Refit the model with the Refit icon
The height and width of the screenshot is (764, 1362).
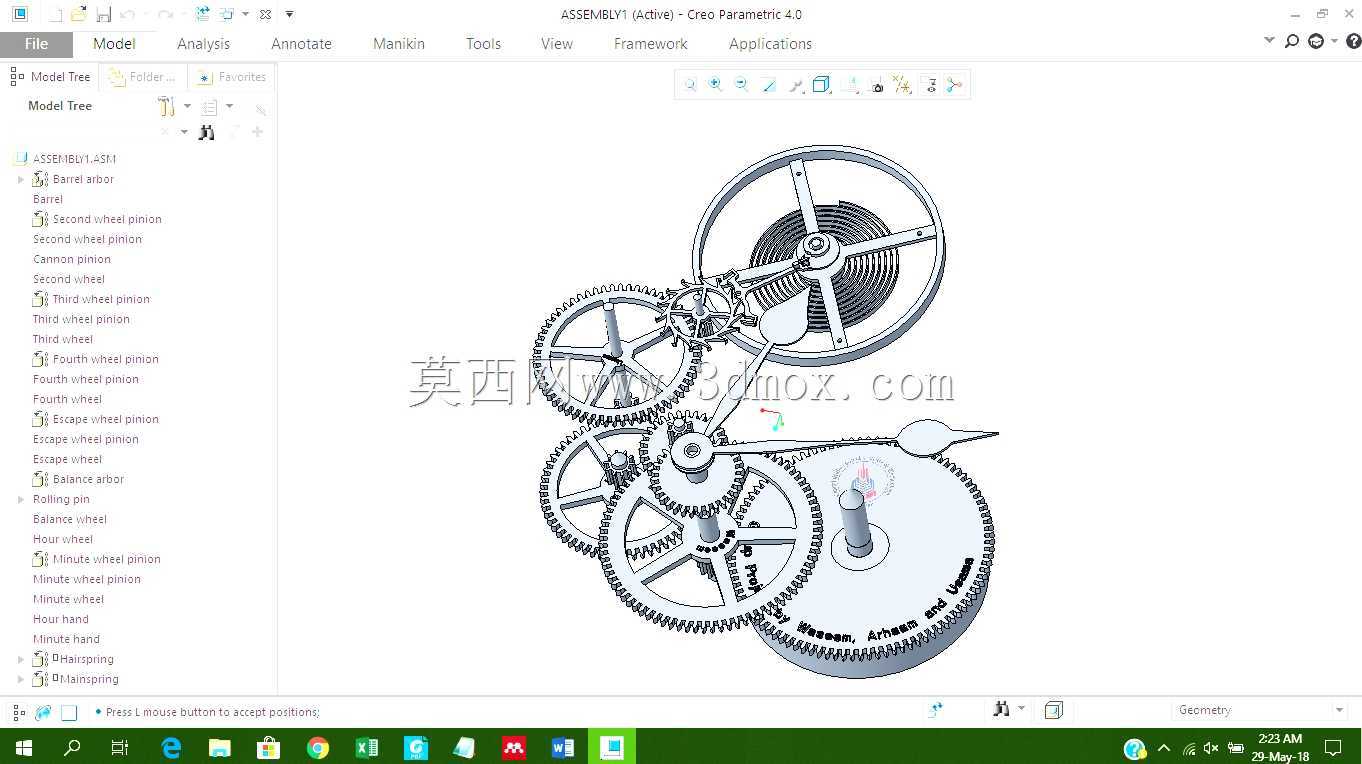pyautogui.click(x=690, y=85)
